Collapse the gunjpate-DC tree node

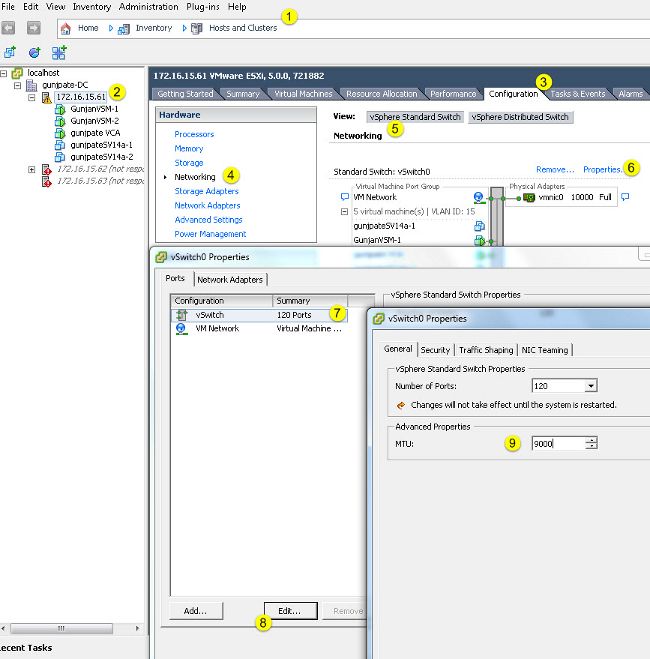(17, 85)
